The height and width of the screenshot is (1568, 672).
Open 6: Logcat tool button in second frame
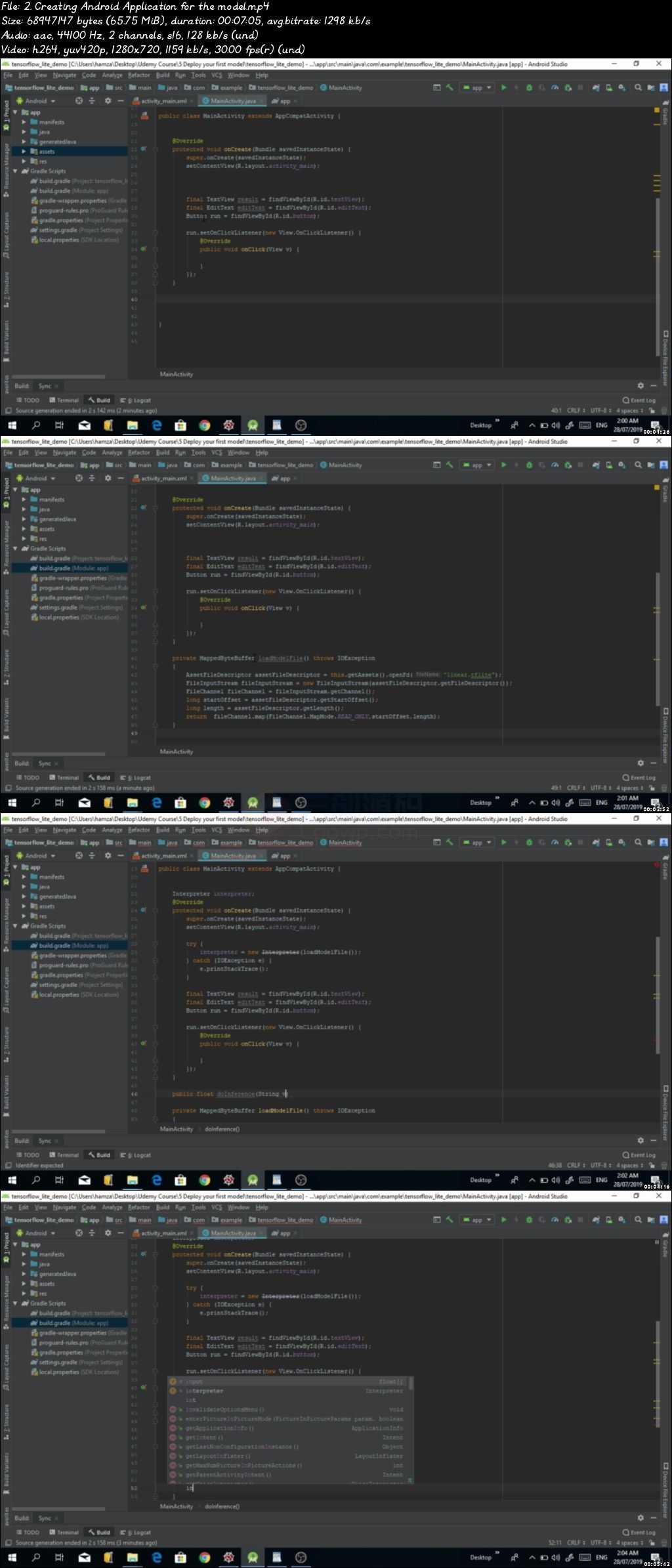(x=135, y=777)
